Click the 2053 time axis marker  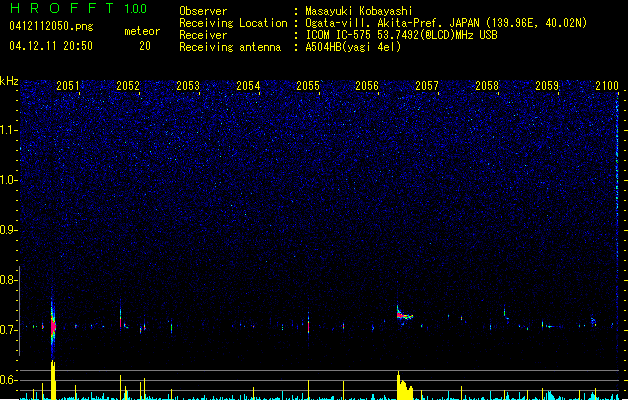[188, 85]
